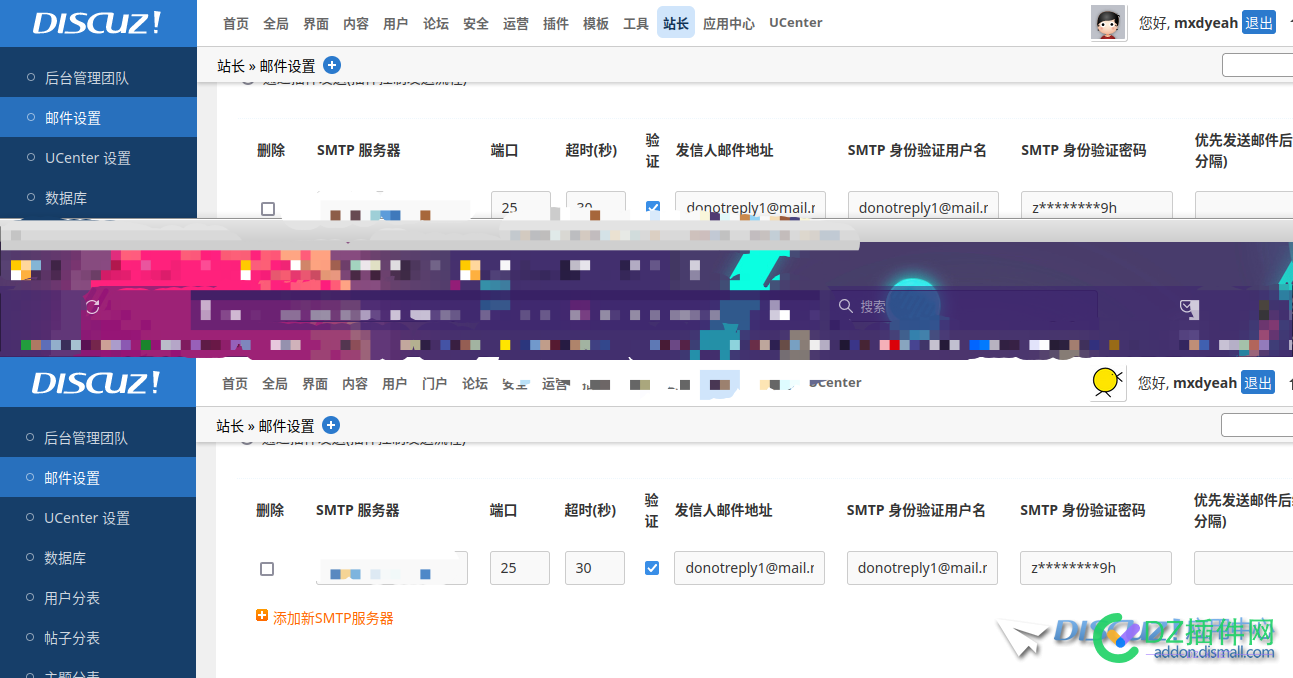Image resolution: width=1293 pixels, height=678 pixels.
Task: Open the user avatar icon in top header
Action: (1108, 22)
